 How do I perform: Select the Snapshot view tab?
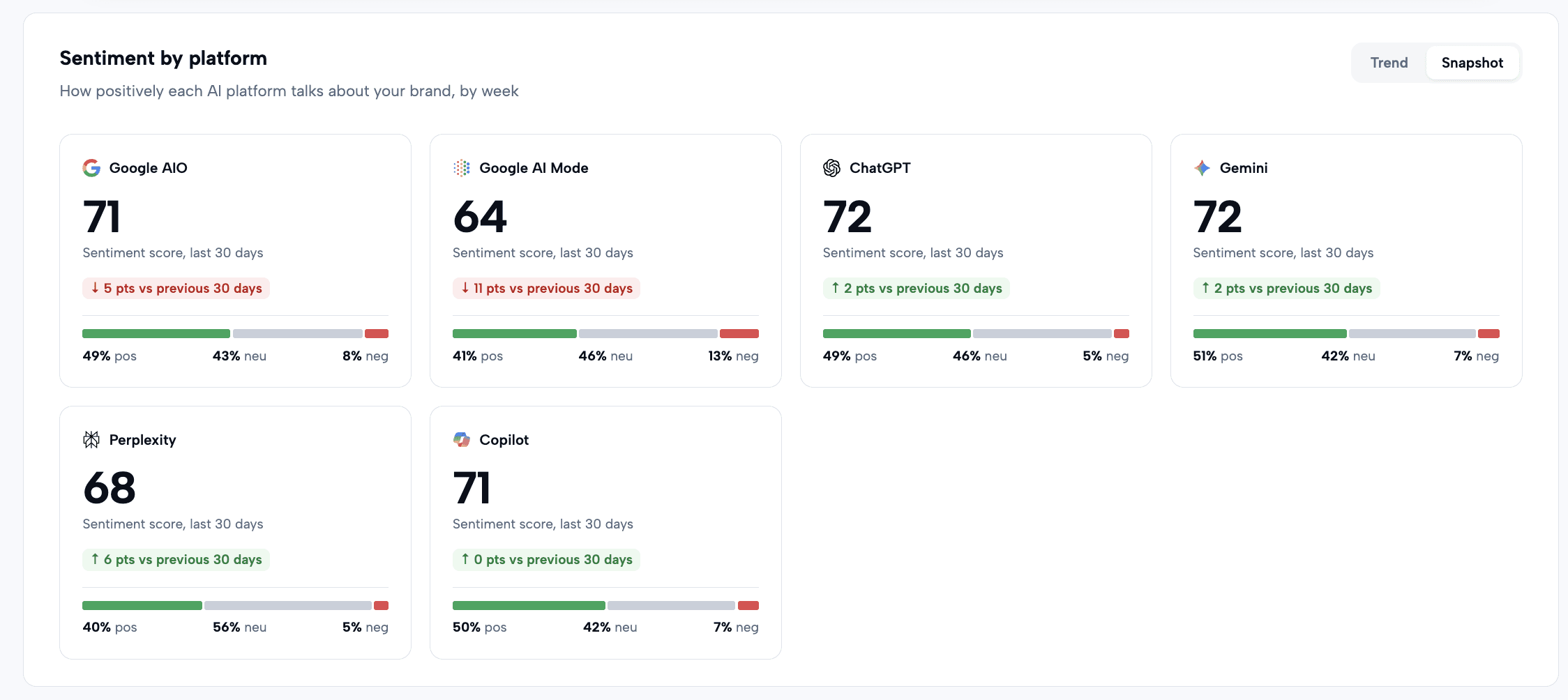click(1472, 63)
